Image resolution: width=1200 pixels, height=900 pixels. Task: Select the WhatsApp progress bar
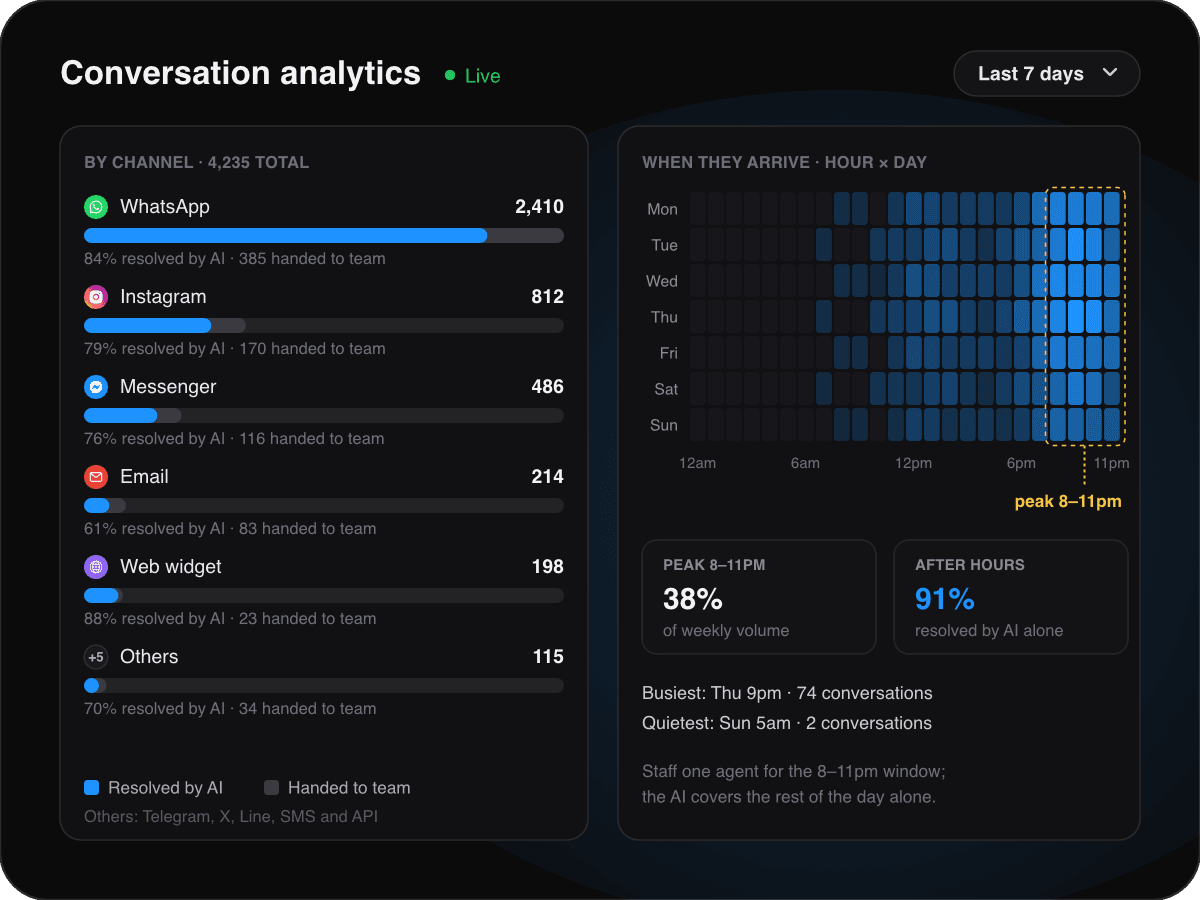(x=324, y=236)
